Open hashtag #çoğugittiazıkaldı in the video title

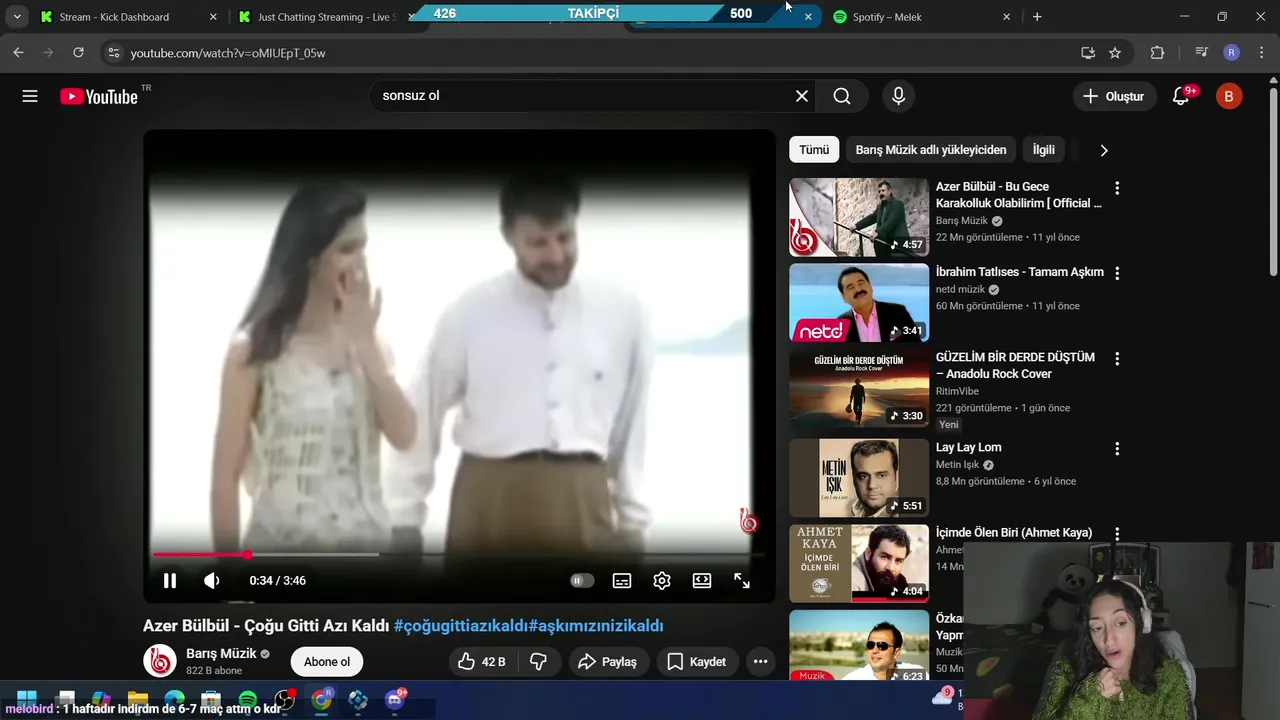coord(461,626)
